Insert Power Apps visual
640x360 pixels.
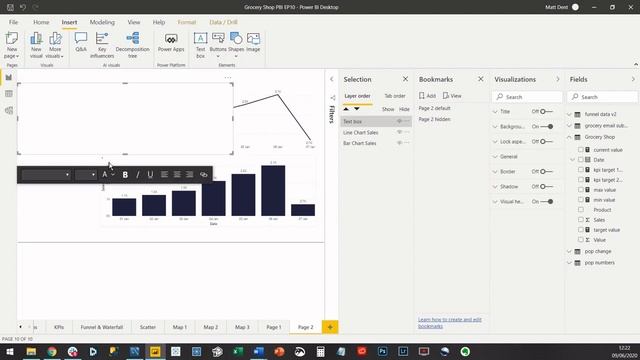pyautogui.click(x=171, y=42)
